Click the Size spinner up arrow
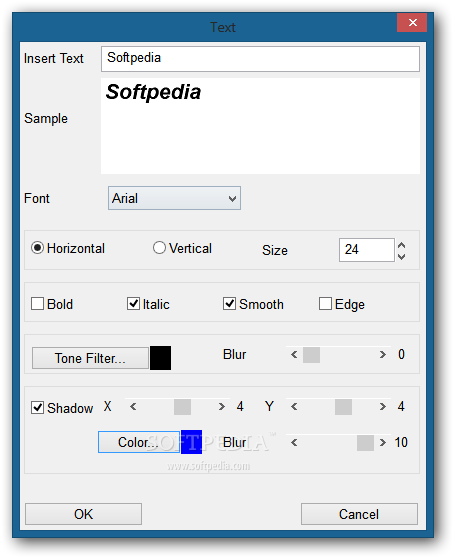The height and width of the screenshot is (558, 454). (x=401, y=245)
